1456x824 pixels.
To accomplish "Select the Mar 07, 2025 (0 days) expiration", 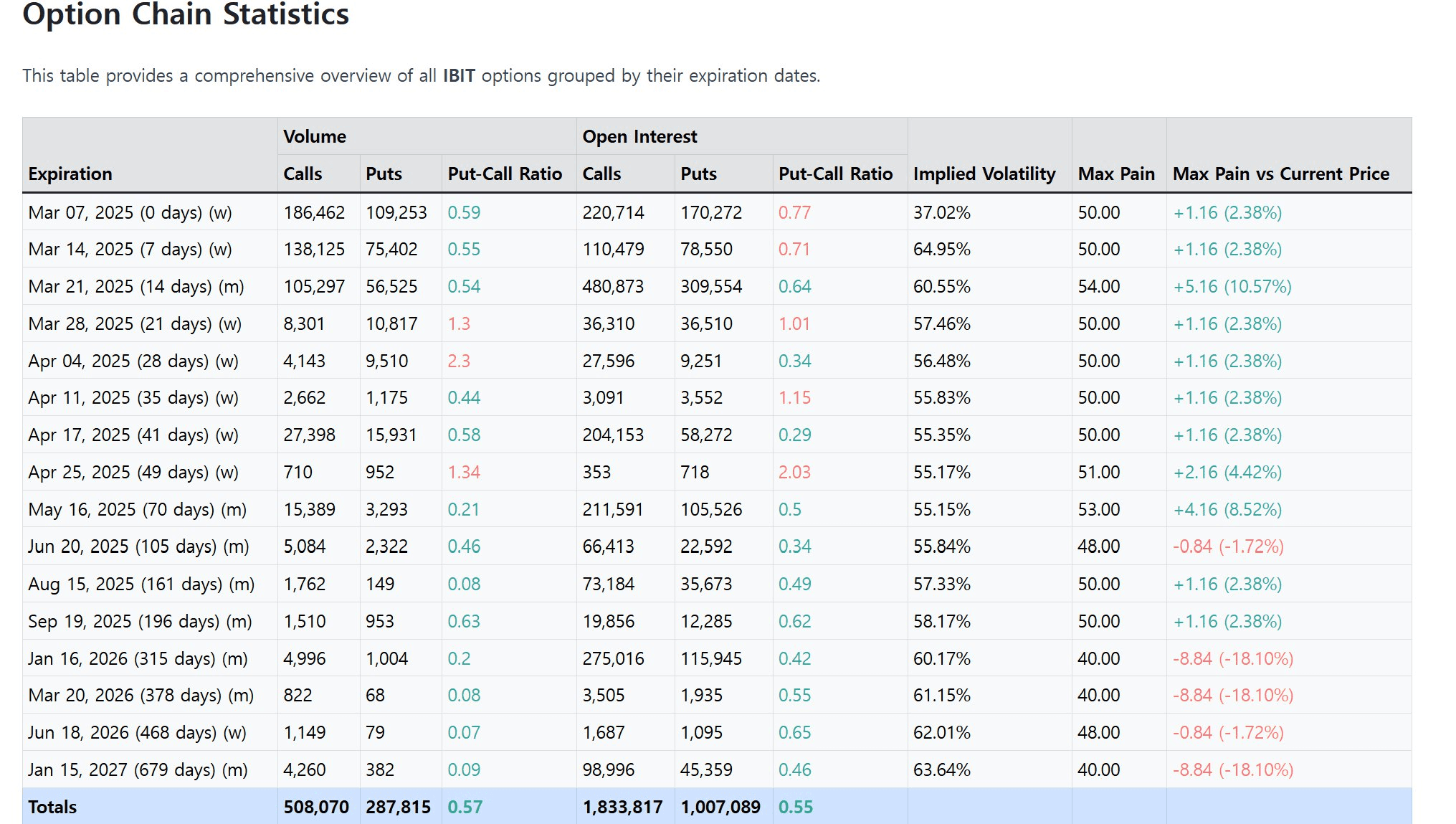I will coord(130,212).
